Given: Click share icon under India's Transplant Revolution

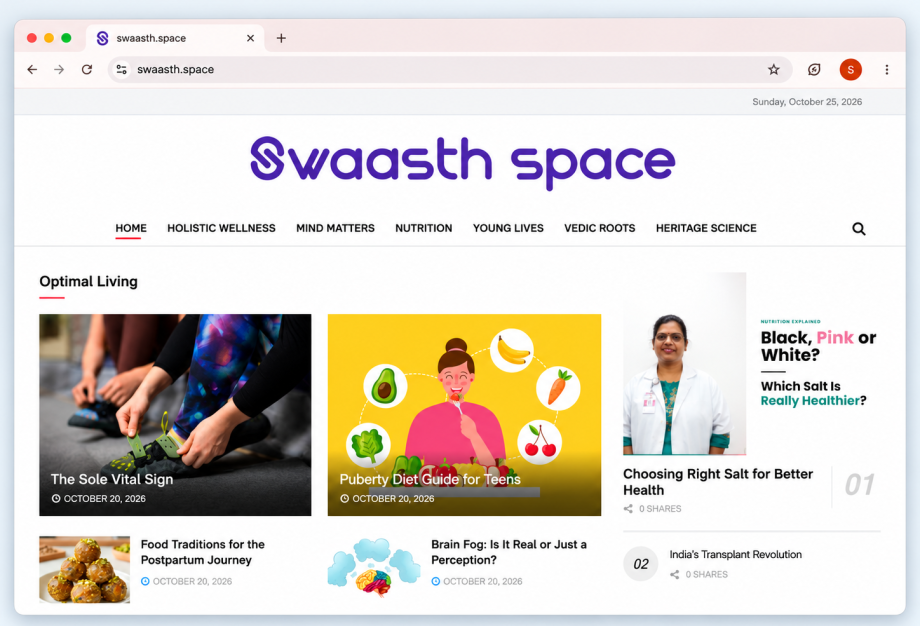Looking at the screenshot, I should (675, 574).
